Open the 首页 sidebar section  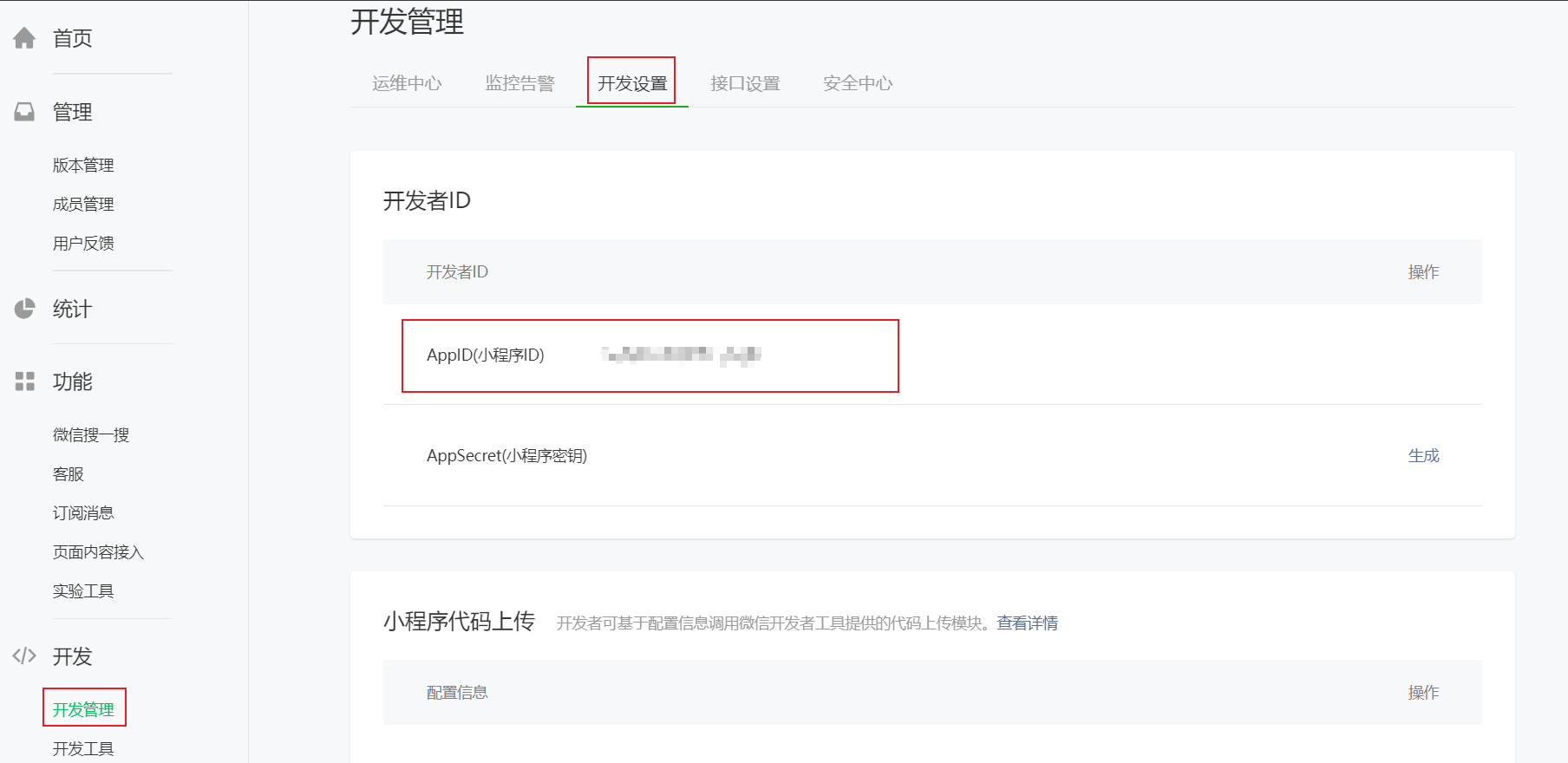73,38
